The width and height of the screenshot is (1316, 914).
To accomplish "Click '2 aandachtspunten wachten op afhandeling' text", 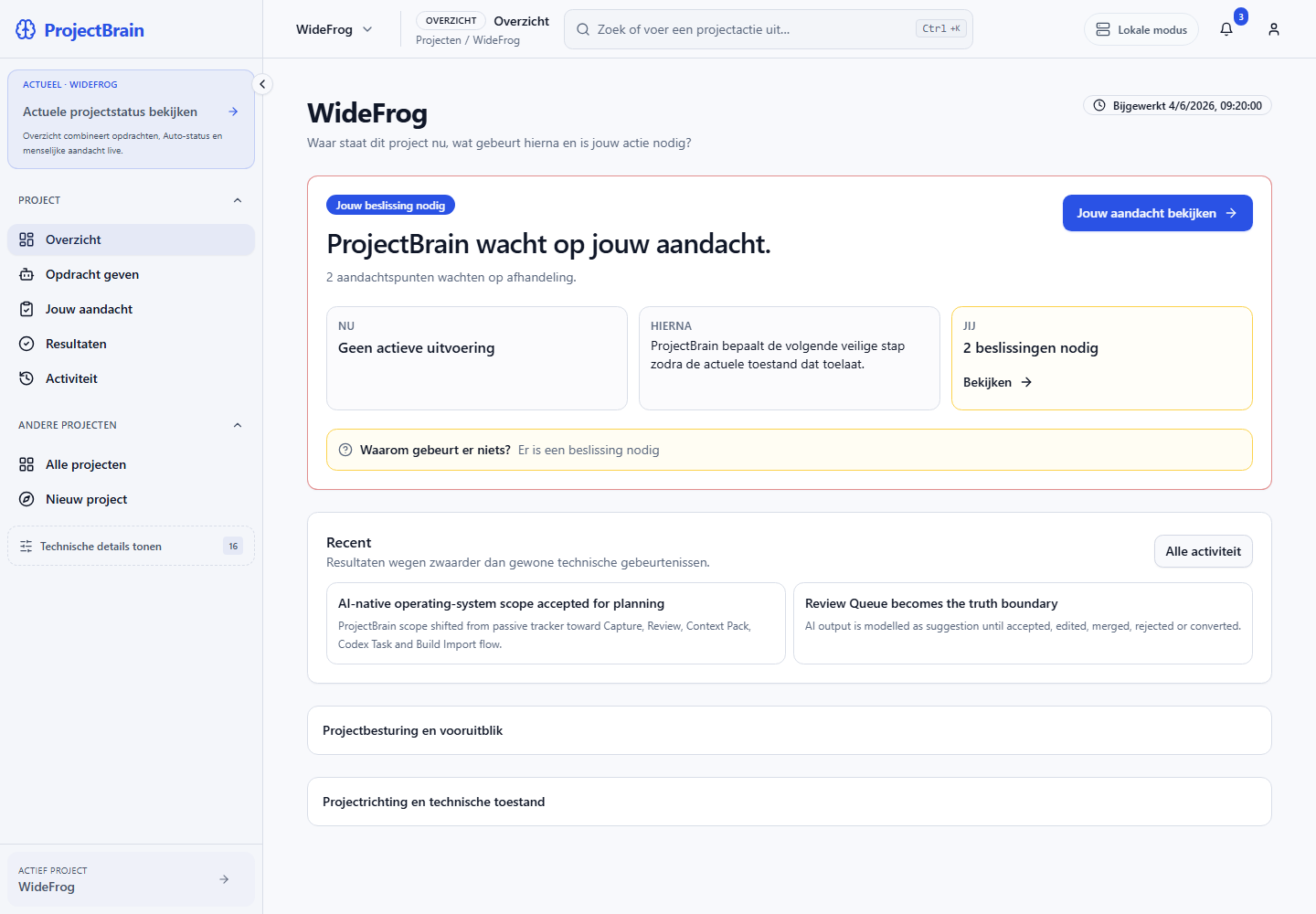I will tap(451, 277).
